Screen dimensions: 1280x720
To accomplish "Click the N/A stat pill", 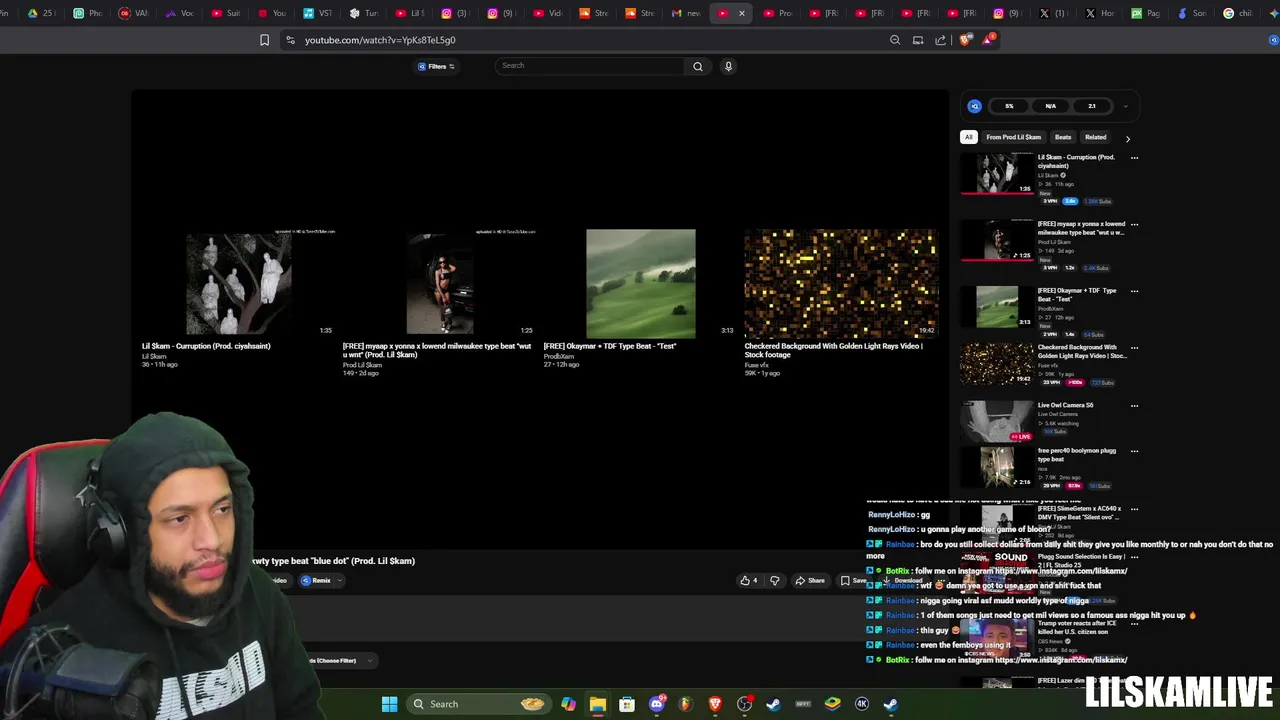I will (x=1050, y=106).
